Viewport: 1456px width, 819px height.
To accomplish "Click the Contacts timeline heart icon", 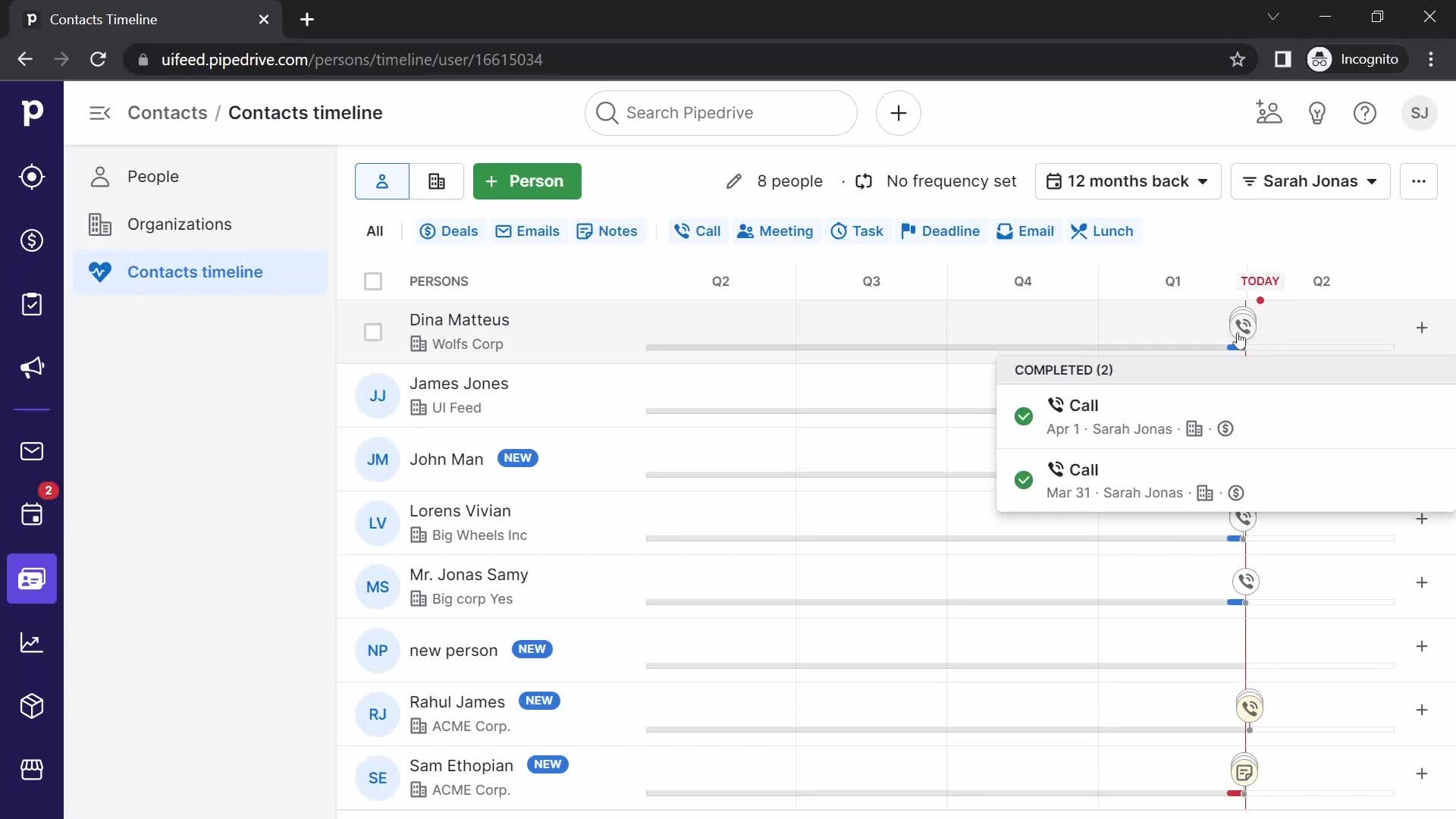I will coord(99,272).
